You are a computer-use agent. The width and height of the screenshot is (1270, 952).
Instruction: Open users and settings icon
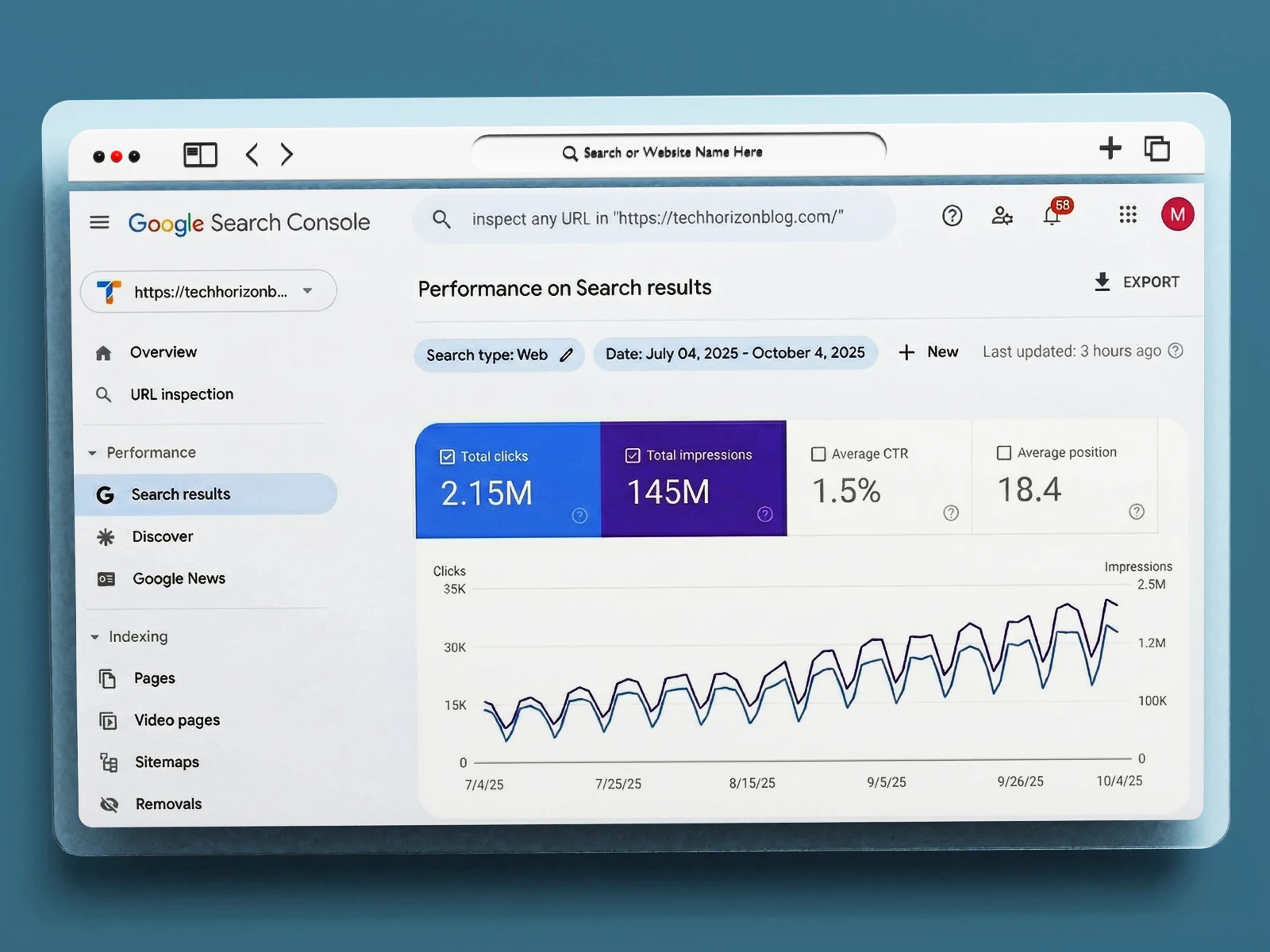pyautogui.click(x=1002, y=216)
